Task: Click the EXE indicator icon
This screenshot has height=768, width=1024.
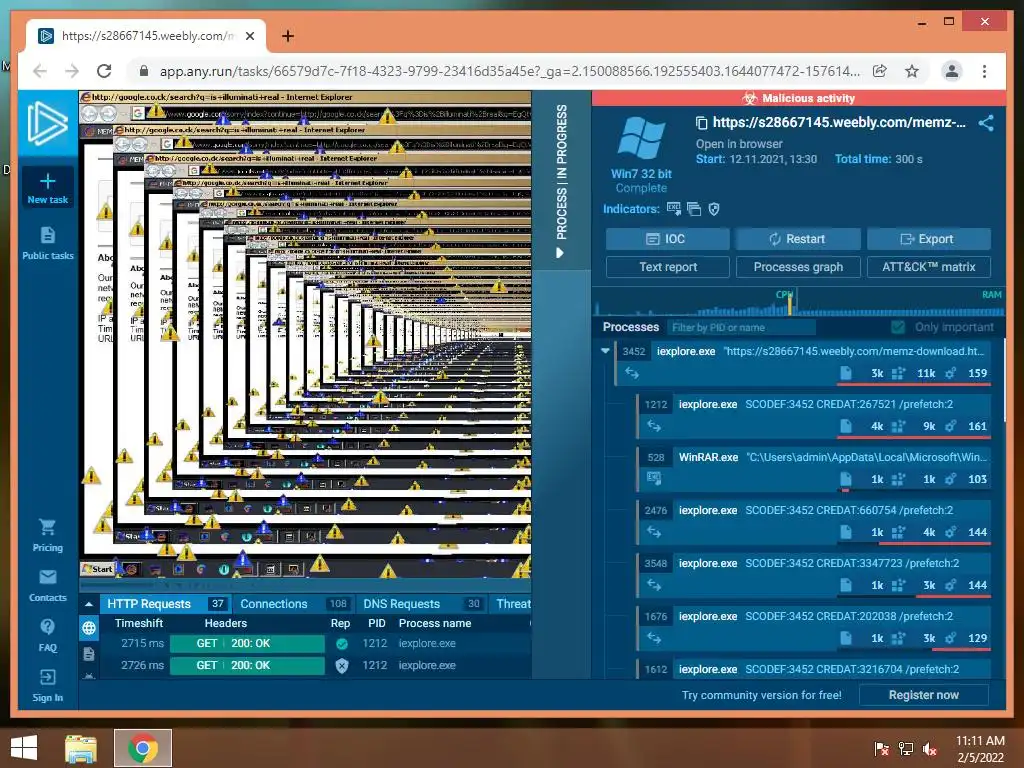Action: (673, 209)
